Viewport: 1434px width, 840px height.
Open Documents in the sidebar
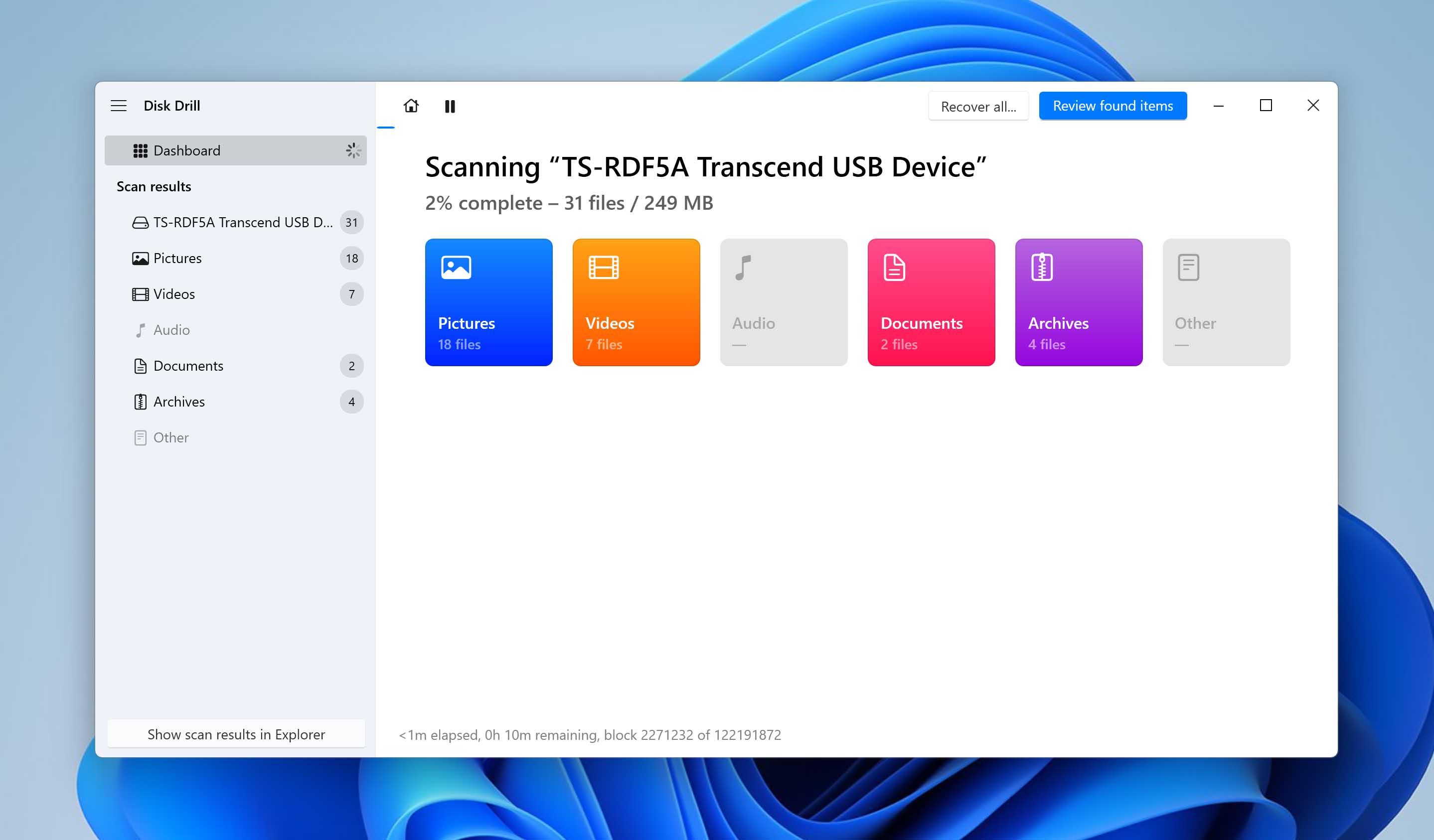[236, 366]
